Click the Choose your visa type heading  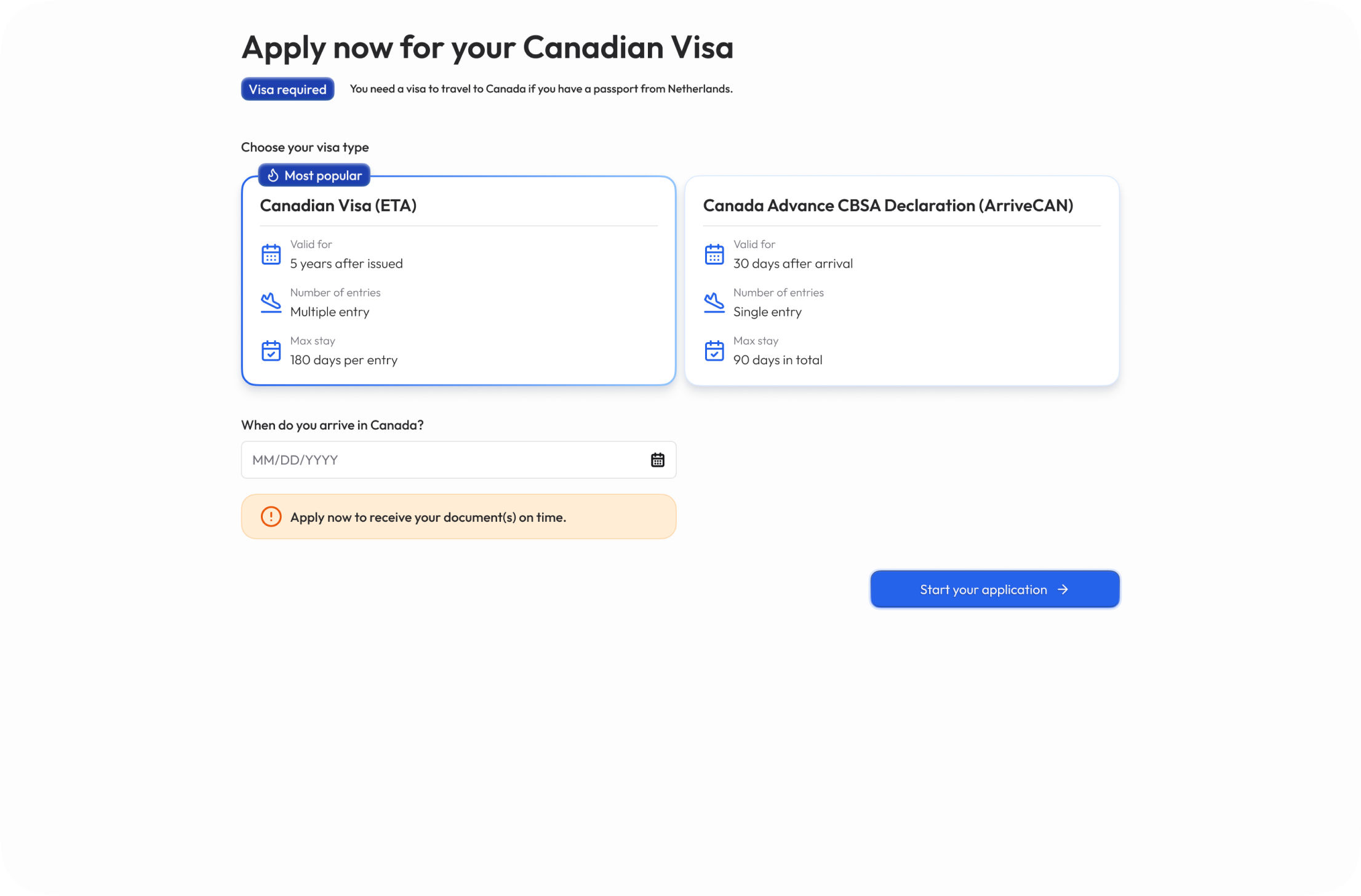click(x=304, y=147)
